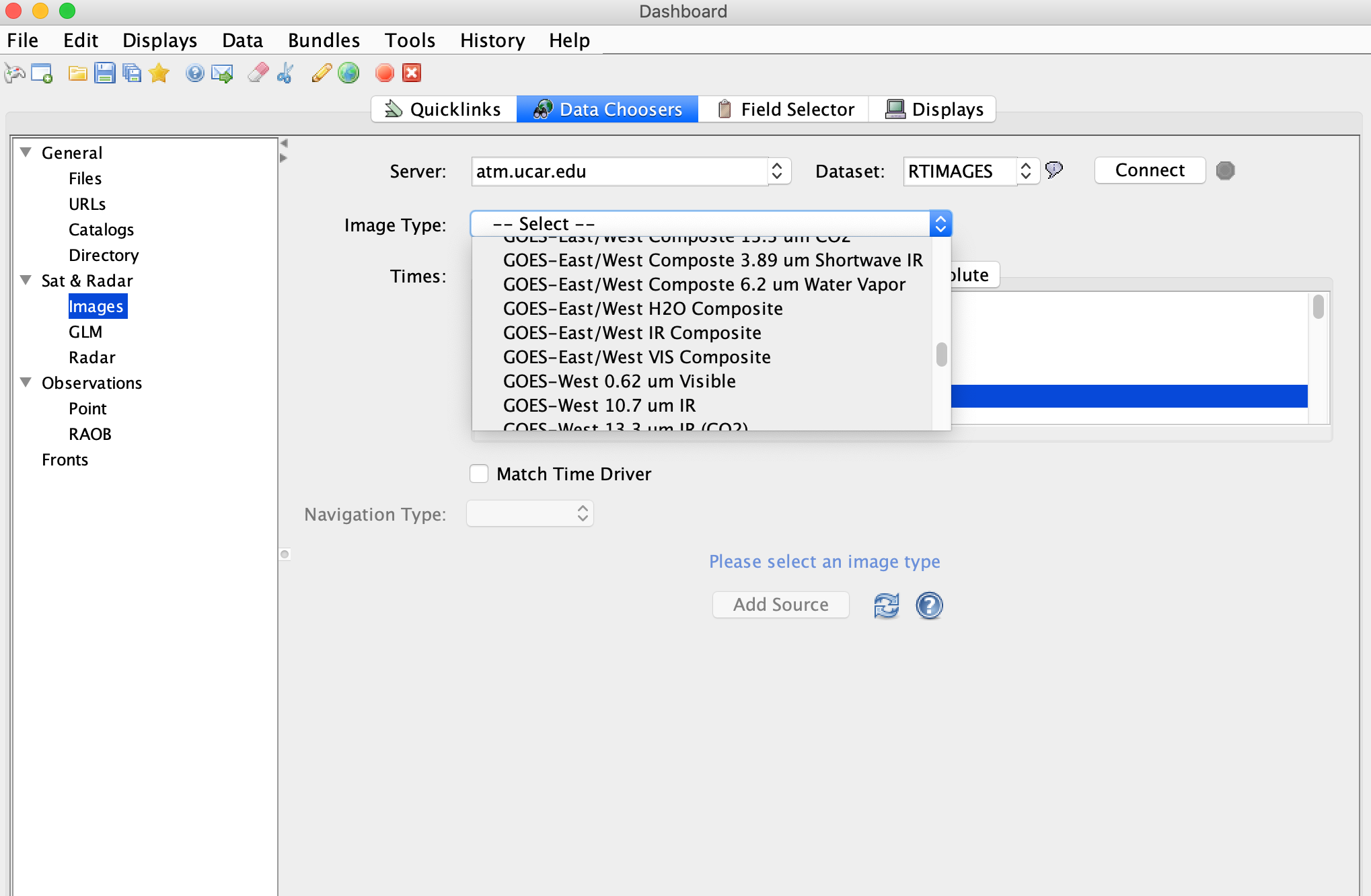Click the pink eraser toolbar icon

258,73
